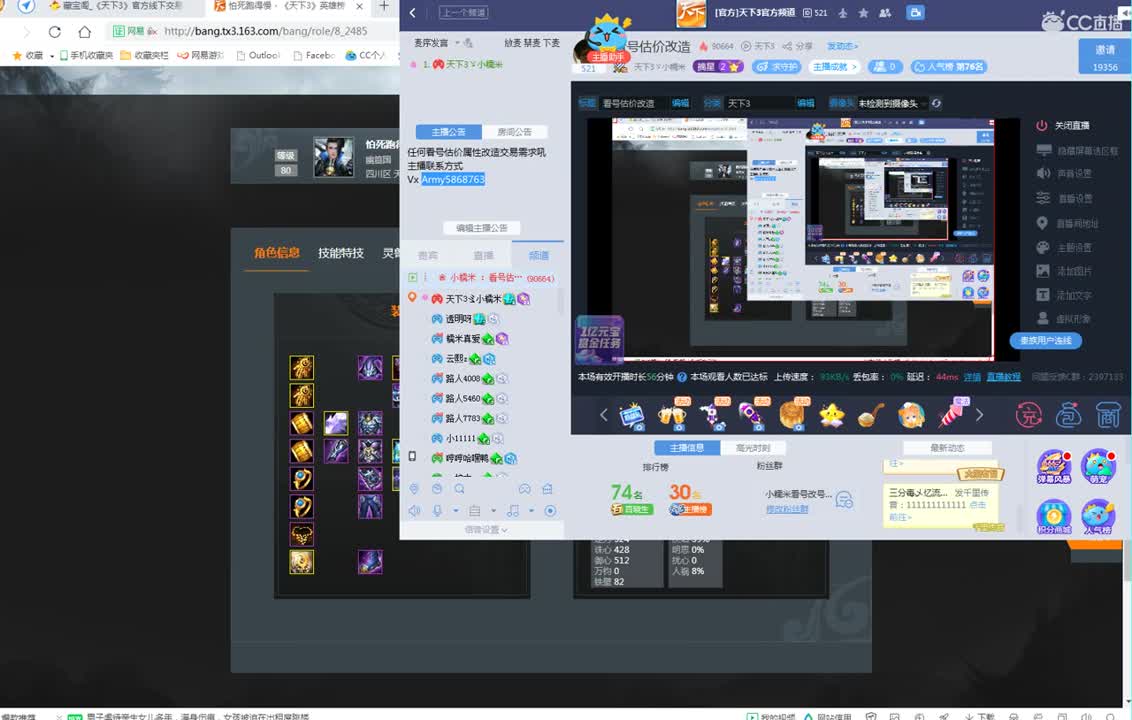Select user 路人4008 in the list
Viewport: 1132px width, 720px height.
point(463,378)
